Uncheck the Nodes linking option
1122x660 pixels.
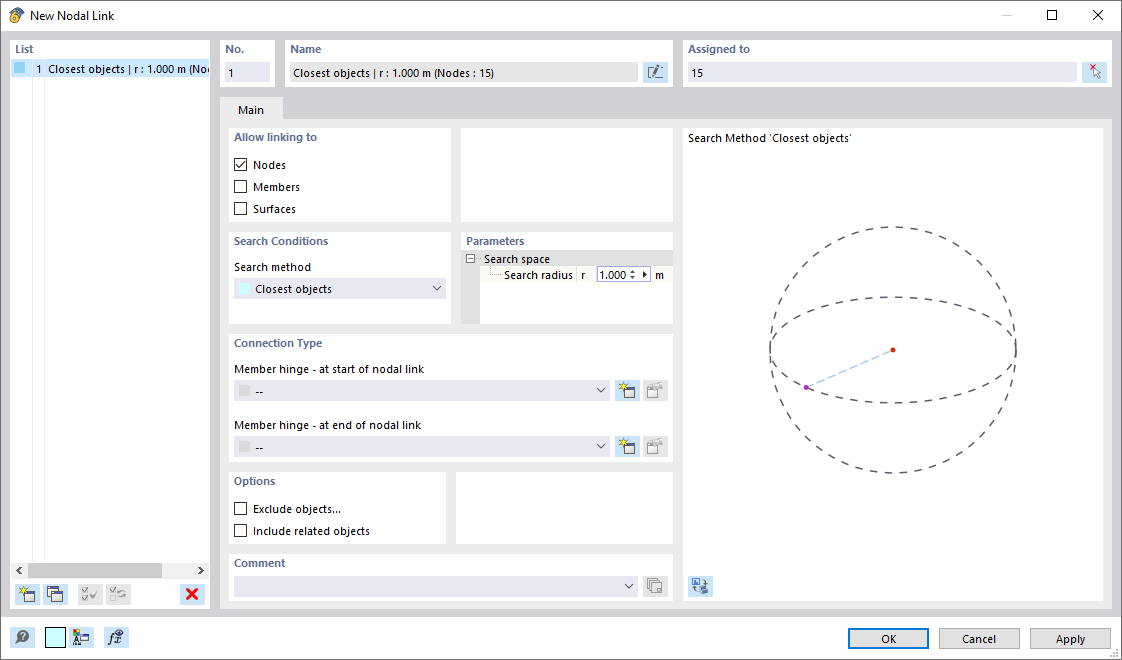coord(240,164)
